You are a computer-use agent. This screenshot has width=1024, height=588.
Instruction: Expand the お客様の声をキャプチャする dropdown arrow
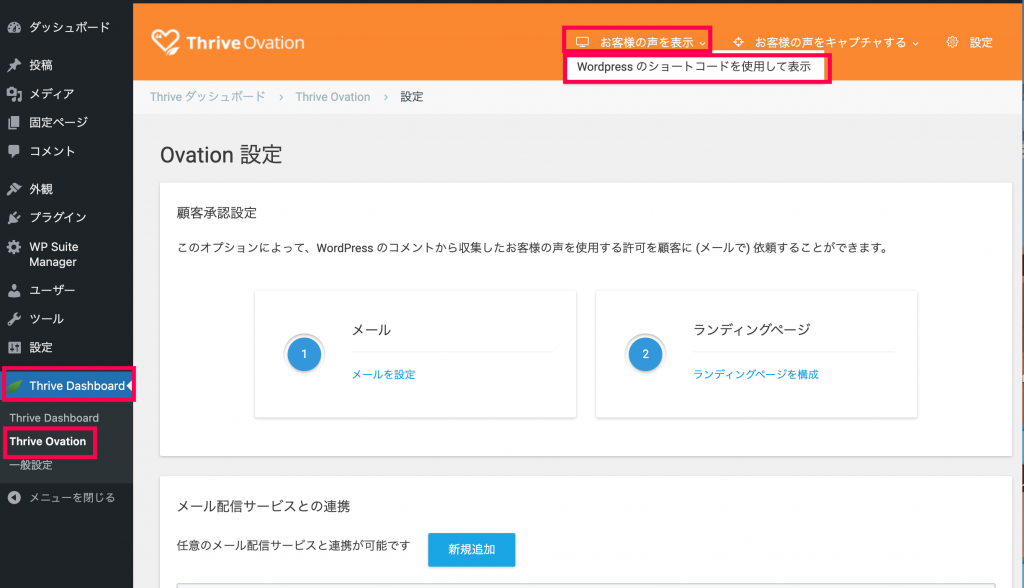pyautogui.click(x=916, y=43)
